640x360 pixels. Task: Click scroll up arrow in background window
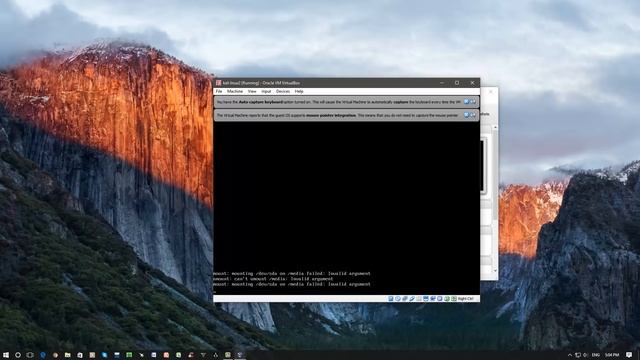[495, 128]
